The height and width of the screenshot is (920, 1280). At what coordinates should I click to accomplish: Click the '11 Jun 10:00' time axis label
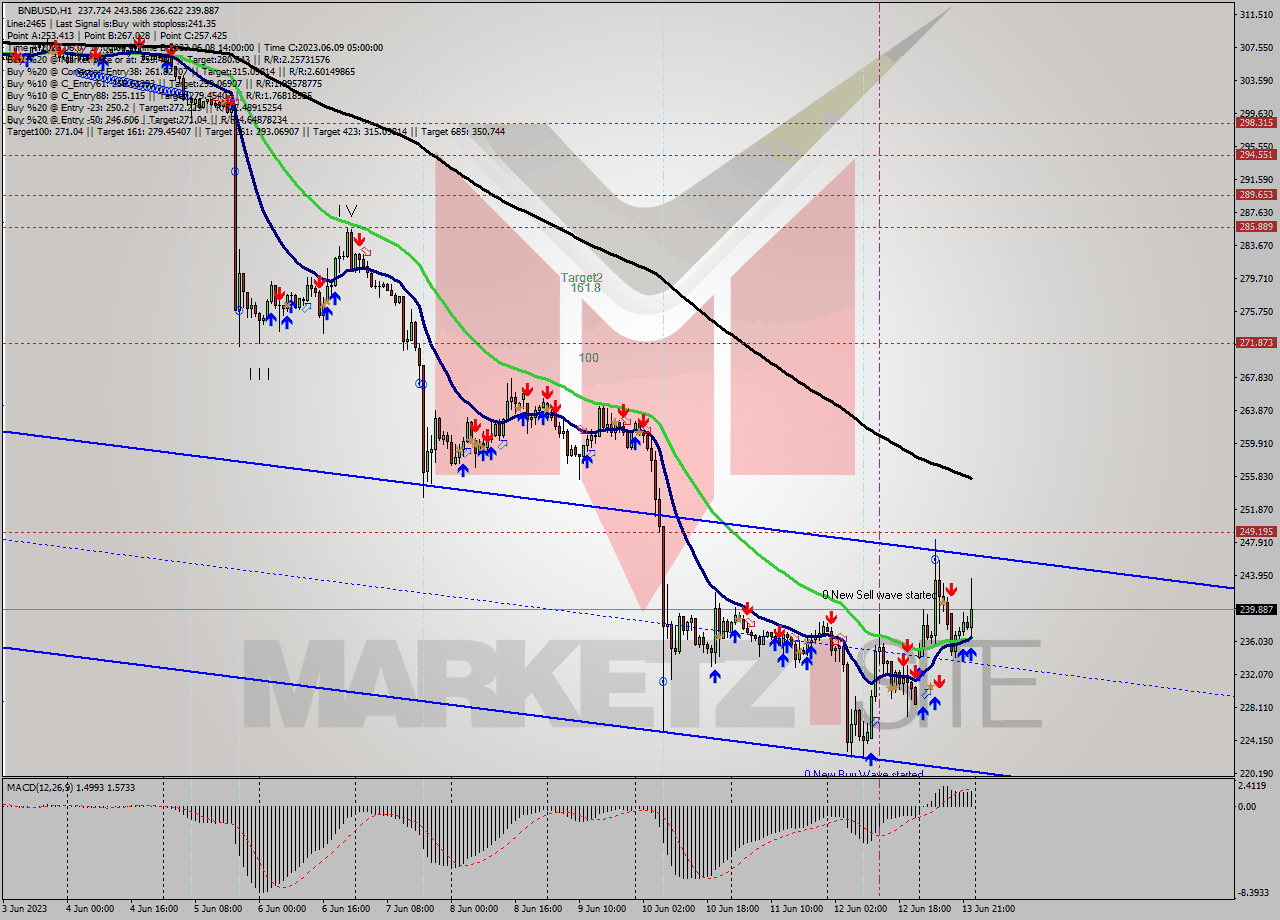click(795, 909)
